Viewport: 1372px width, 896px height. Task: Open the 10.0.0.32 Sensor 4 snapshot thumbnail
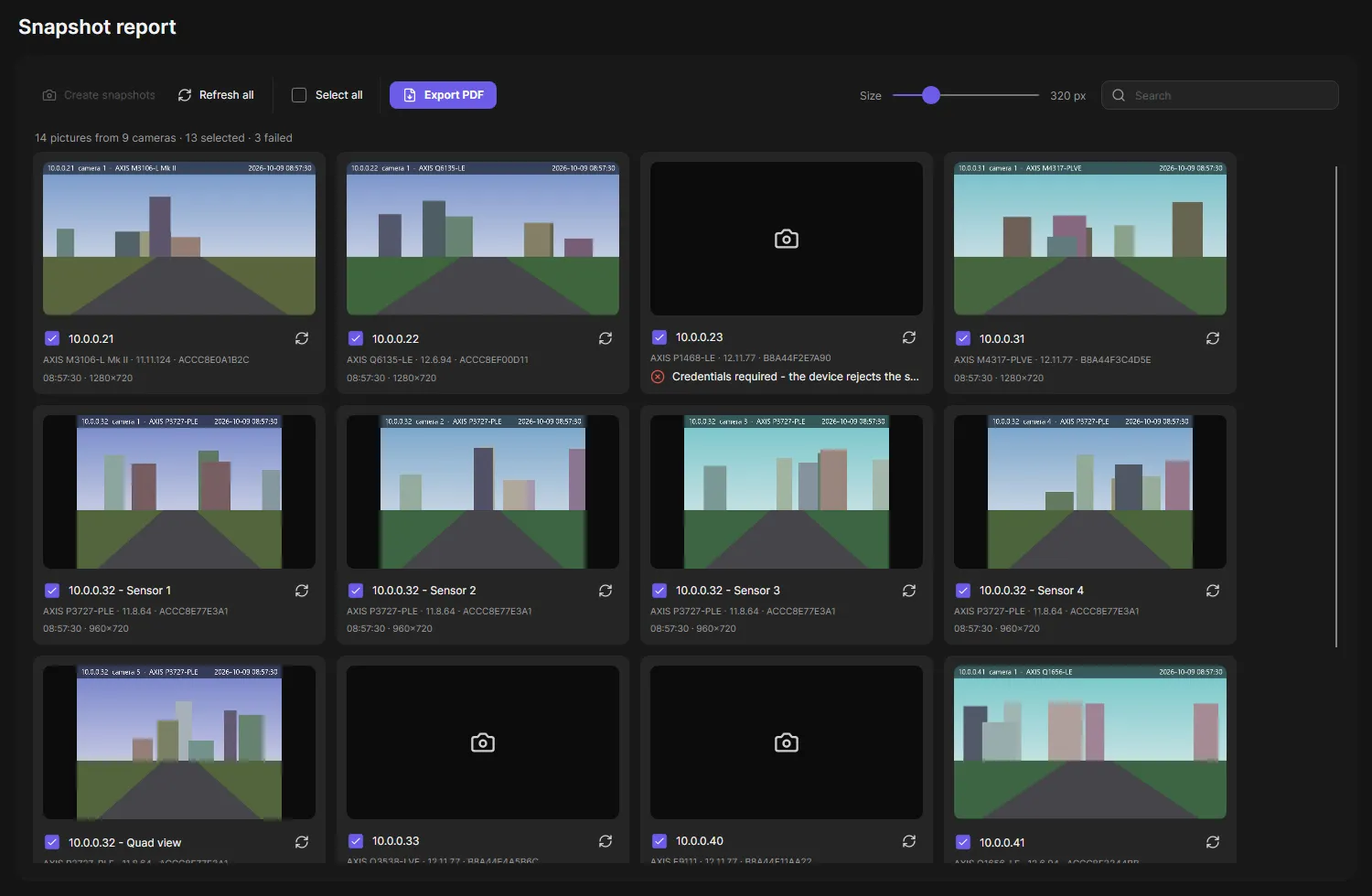(1090, 492)
